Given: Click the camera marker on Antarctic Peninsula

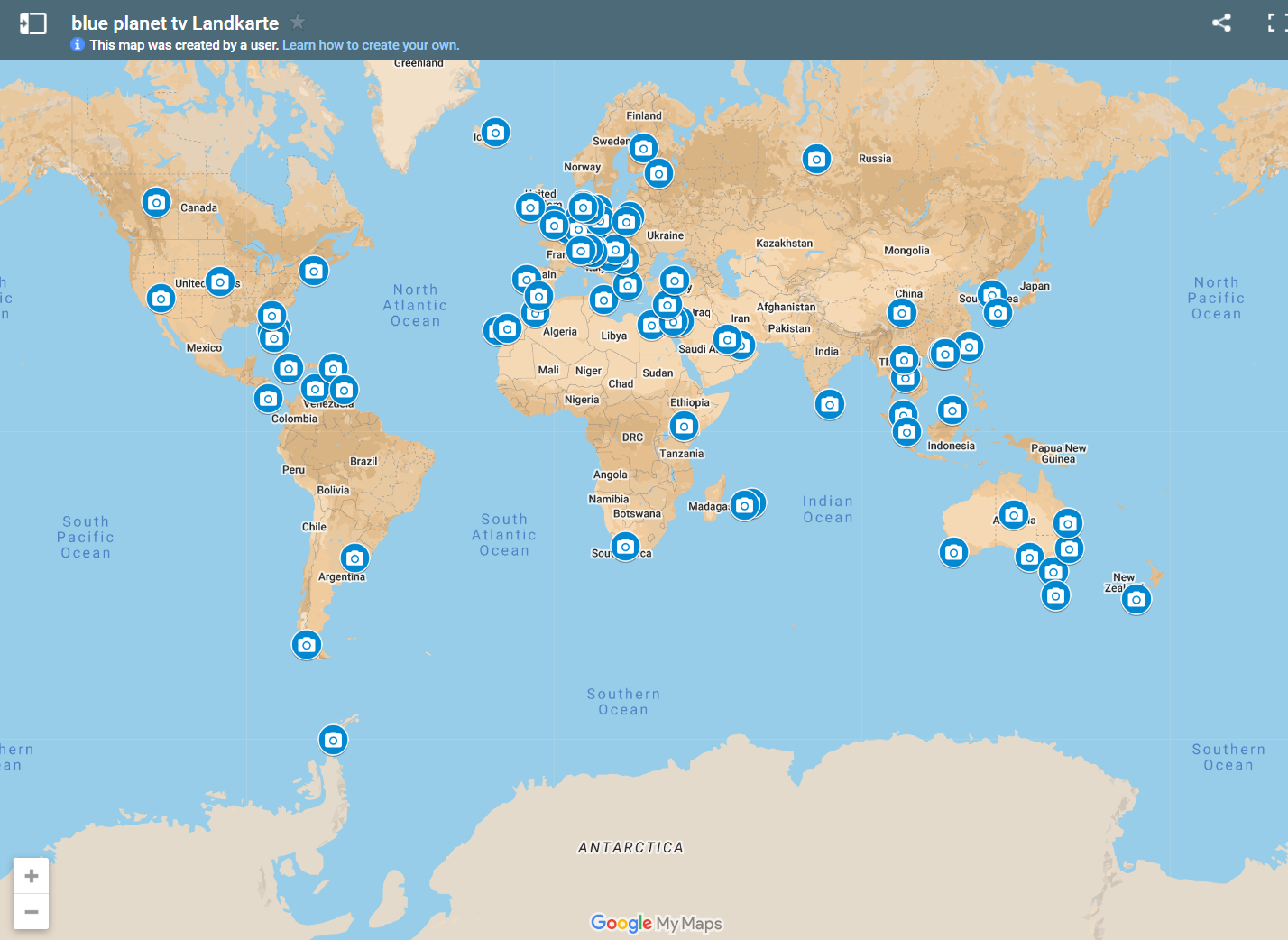Looking at the screenshot, I should [x=333, y=740].
